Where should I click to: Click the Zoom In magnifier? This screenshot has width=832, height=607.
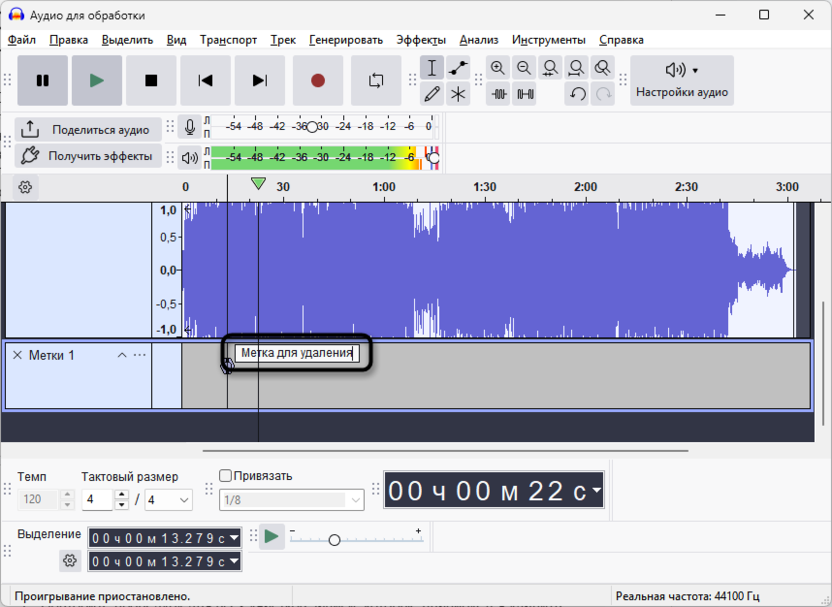pyautogui.click(x=498, y=68)
